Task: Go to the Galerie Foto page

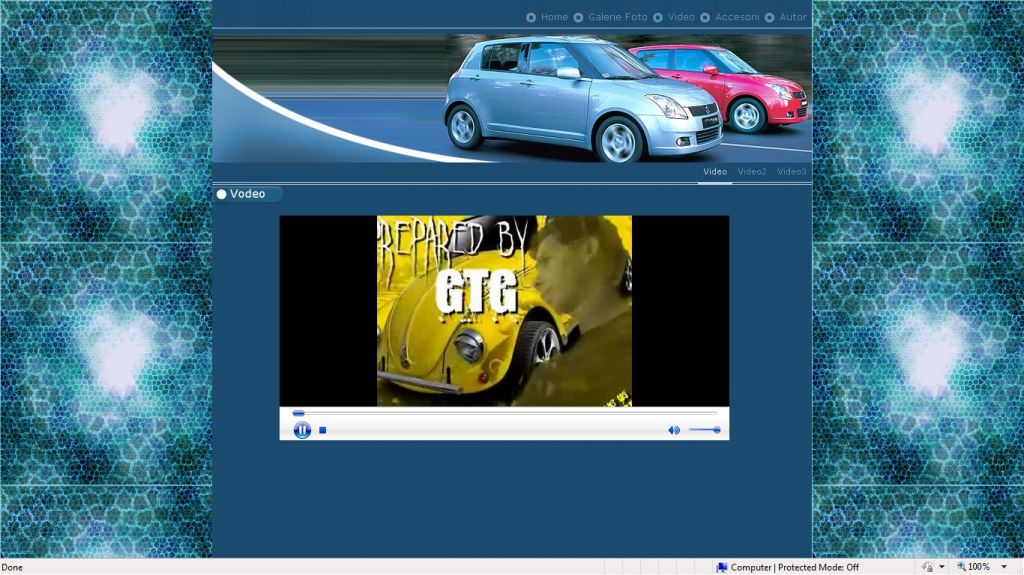Action: (617, 17)
